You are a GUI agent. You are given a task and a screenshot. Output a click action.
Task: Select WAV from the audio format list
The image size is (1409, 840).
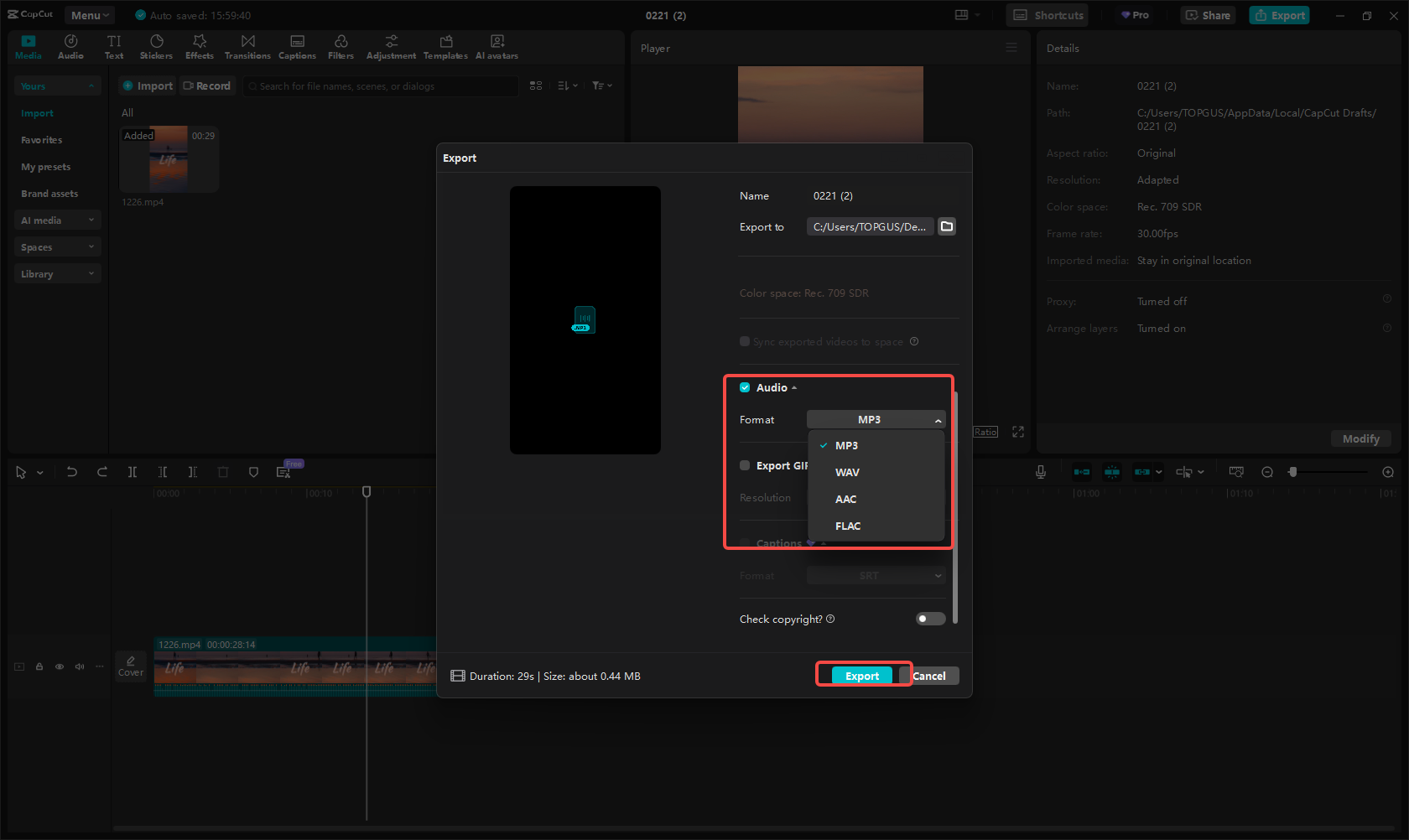847,472
